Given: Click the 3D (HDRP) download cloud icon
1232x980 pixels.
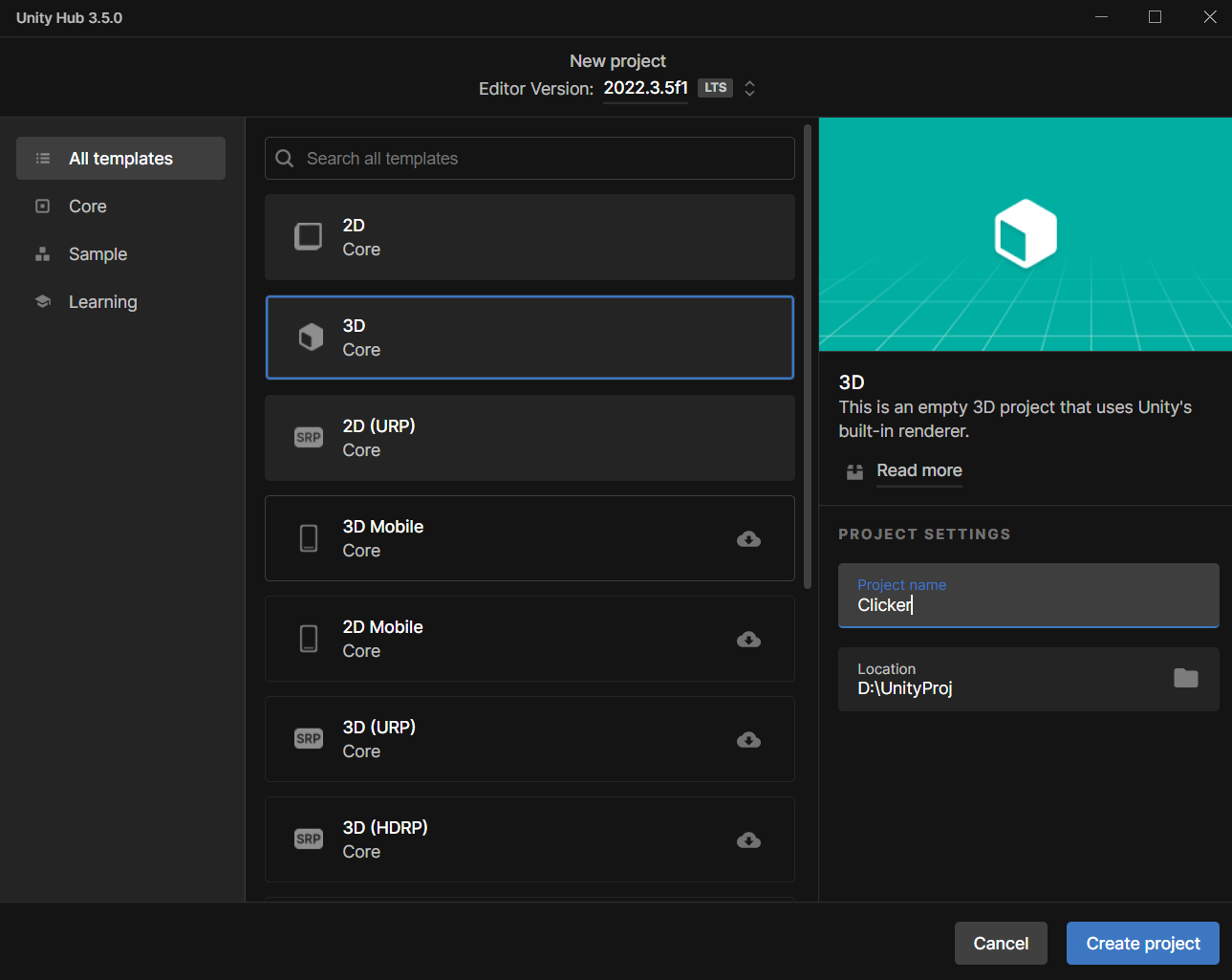Looking at the screenshot, I should 748,840.
